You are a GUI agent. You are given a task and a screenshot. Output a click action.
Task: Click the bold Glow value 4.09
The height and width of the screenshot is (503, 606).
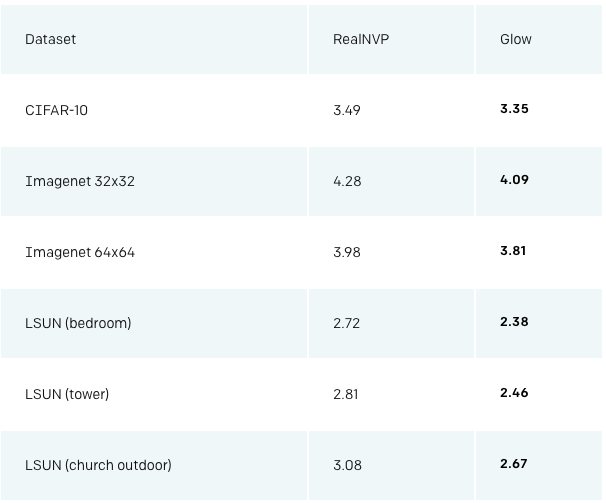point(514,180)
